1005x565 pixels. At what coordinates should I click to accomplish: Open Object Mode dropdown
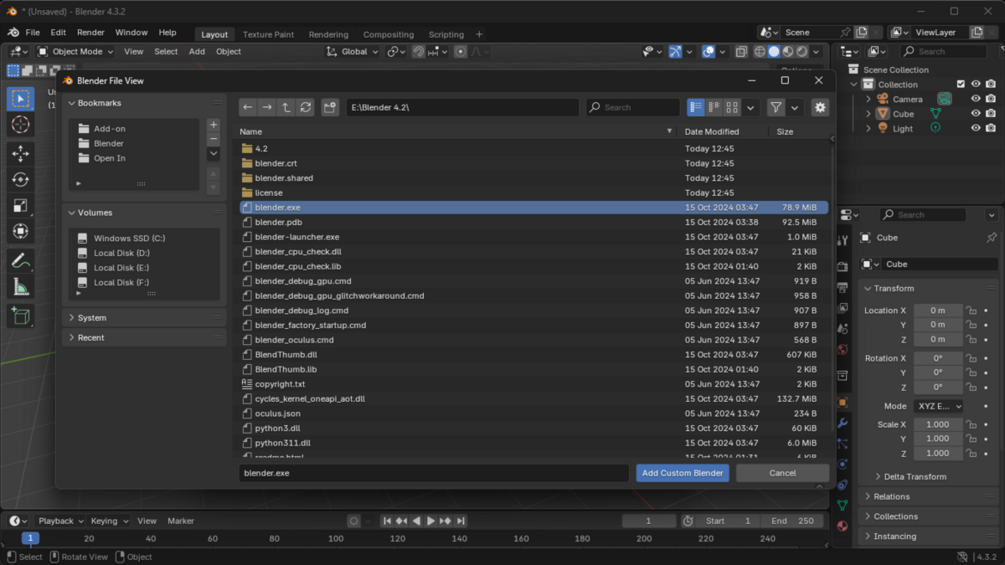pyautogui.click(x=75, y=51)
